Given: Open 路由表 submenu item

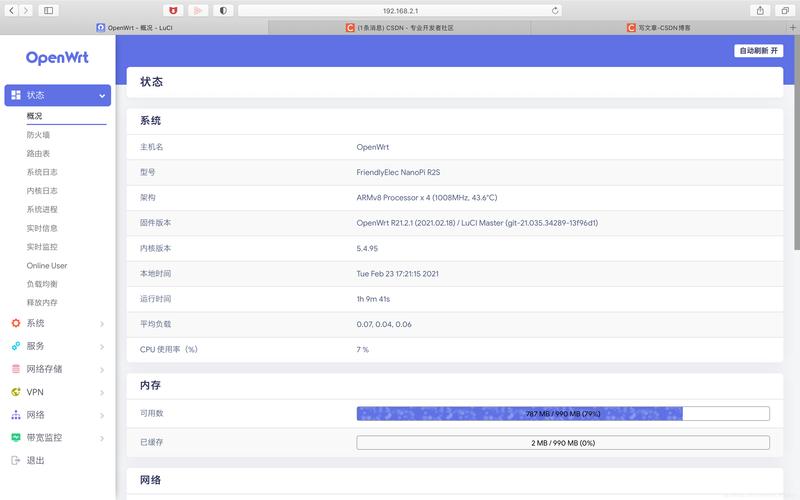Looking at the screenshot, I should 38,153.
